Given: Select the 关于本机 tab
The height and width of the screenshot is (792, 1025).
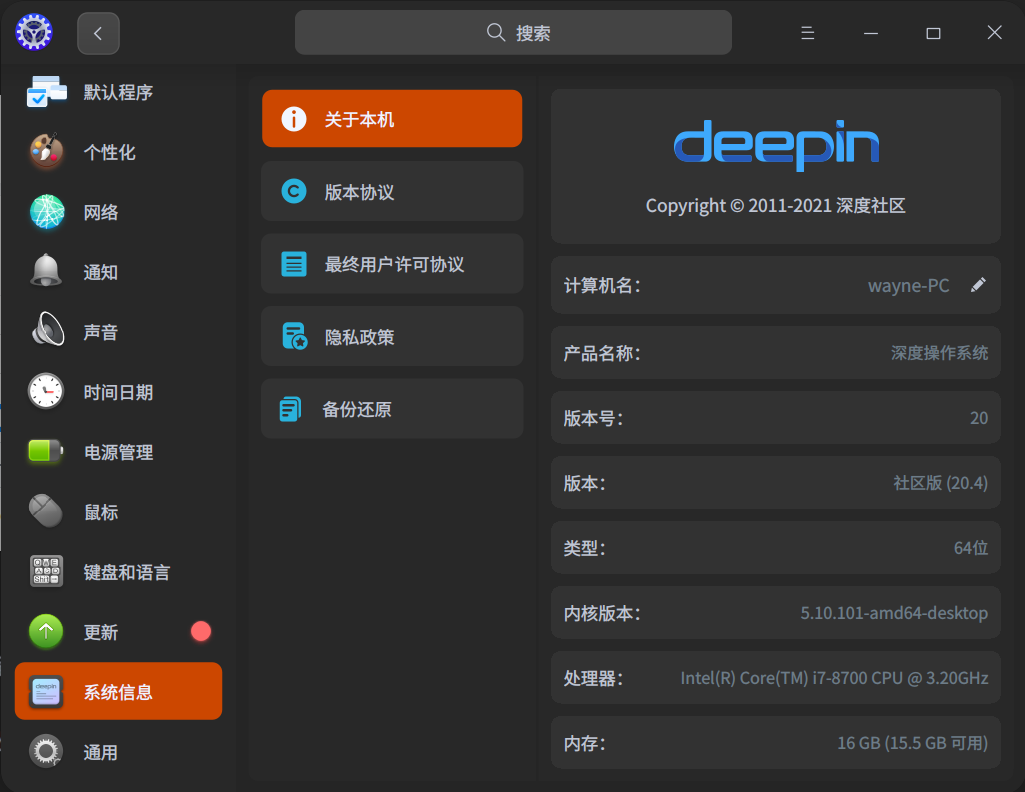Looking at the screenshot, I should 392,119.
